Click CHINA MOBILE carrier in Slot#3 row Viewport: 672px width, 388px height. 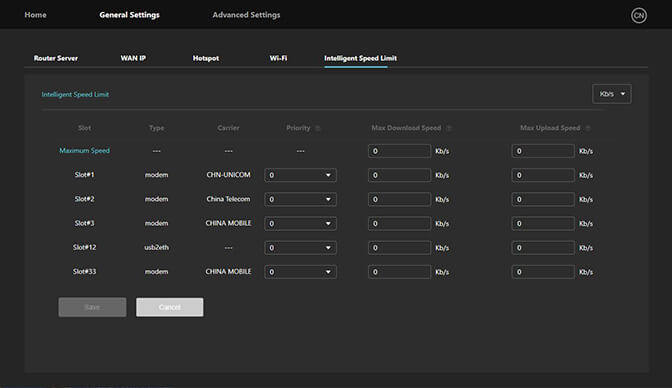(228, 223)
